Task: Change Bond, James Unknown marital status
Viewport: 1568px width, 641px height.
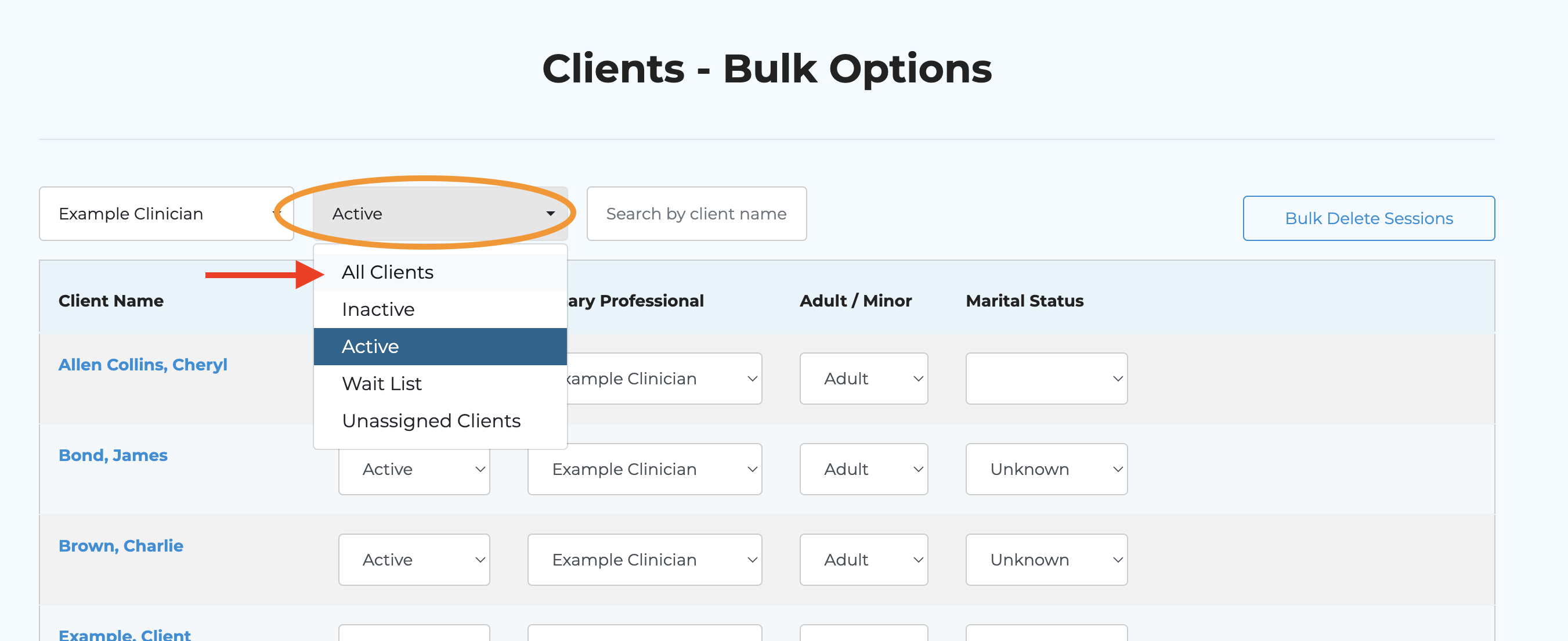Action: [x=1046, y=469]
